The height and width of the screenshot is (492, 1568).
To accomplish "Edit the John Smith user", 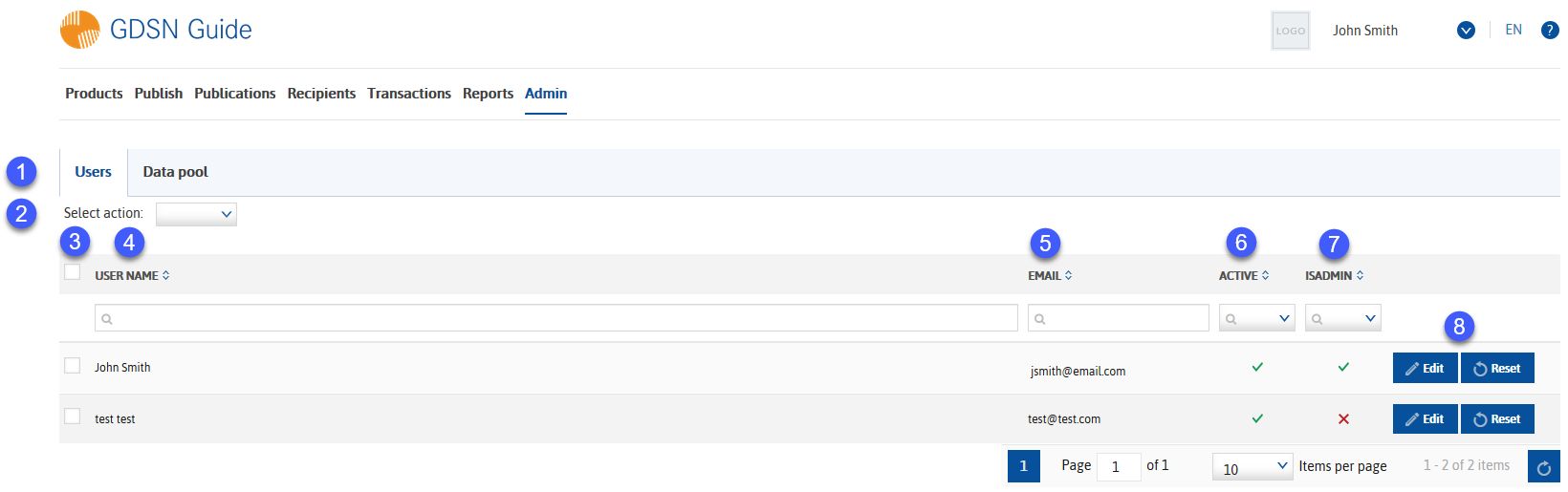I will click(x=1425, y=369).
